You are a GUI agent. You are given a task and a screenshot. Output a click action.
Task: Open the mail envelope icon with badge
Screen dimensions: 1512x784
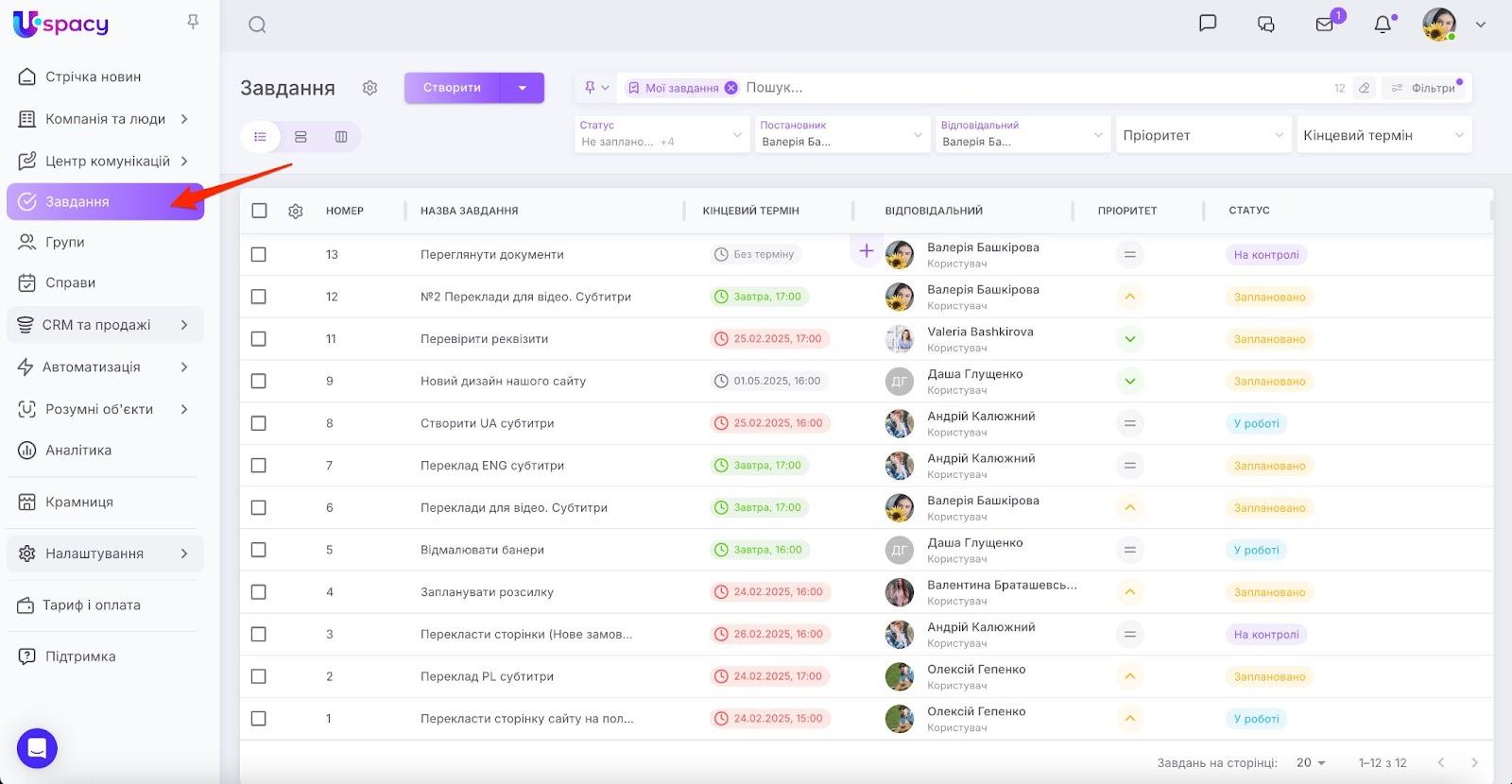pos(1325,25)
